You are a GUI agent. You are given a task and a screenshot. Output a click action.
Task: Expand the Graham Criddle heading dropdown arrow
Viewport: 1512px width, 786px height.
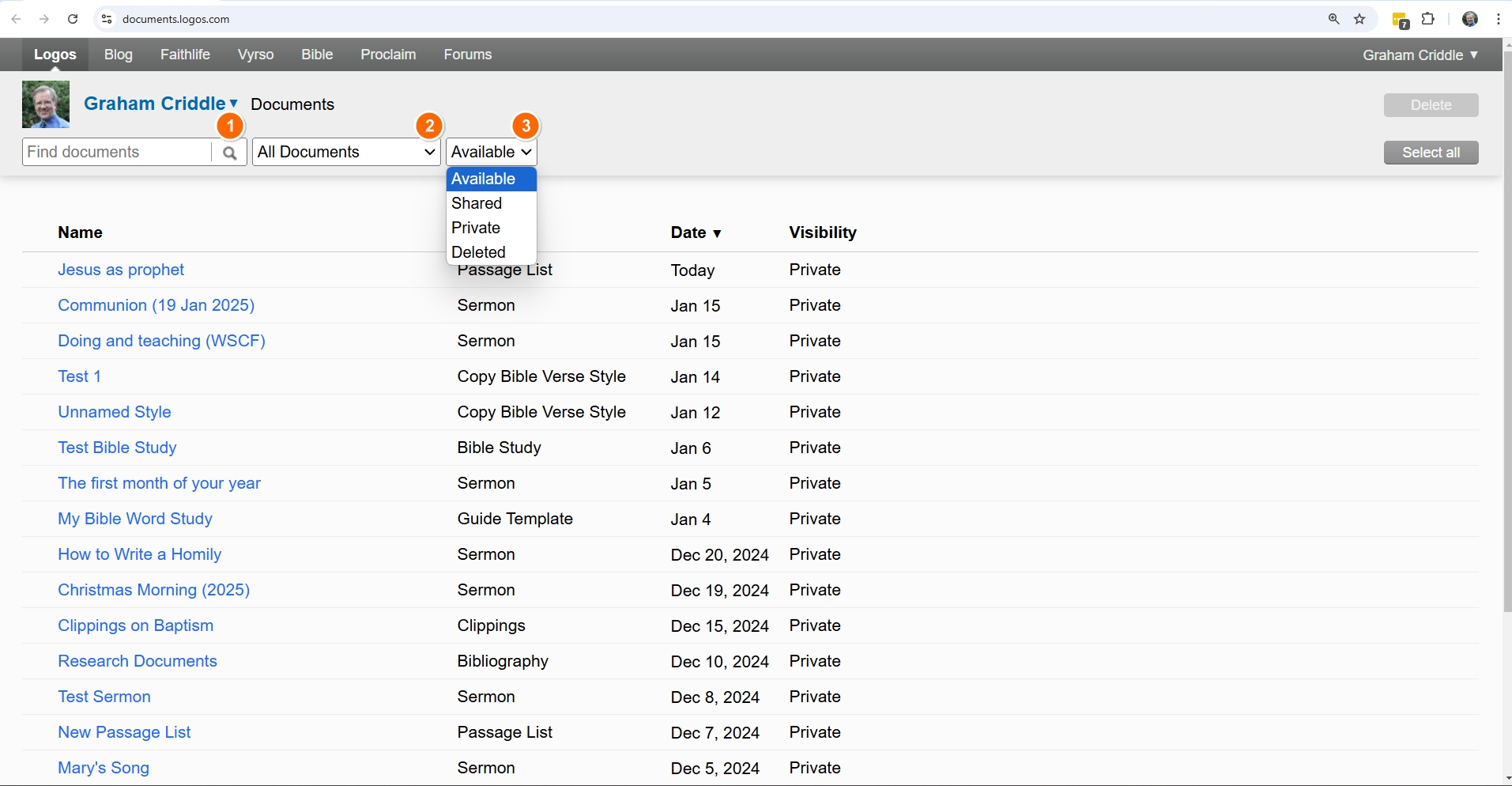tap(234, 104)
